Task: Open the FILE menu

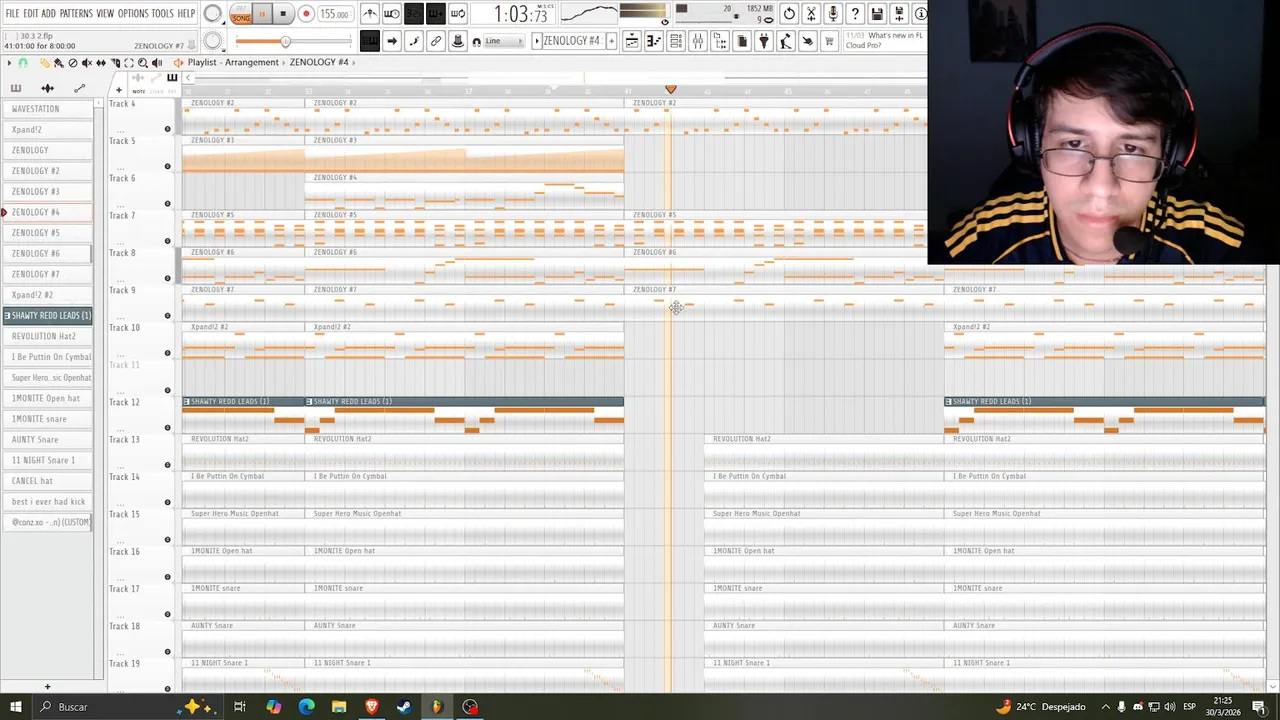Action: click(12, 13)
